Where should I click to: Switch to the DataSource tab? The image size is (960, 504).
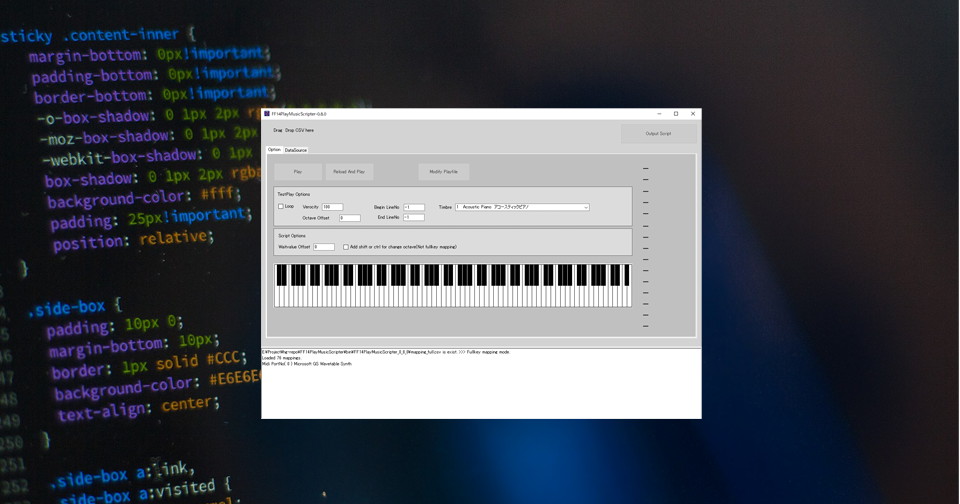296,150
